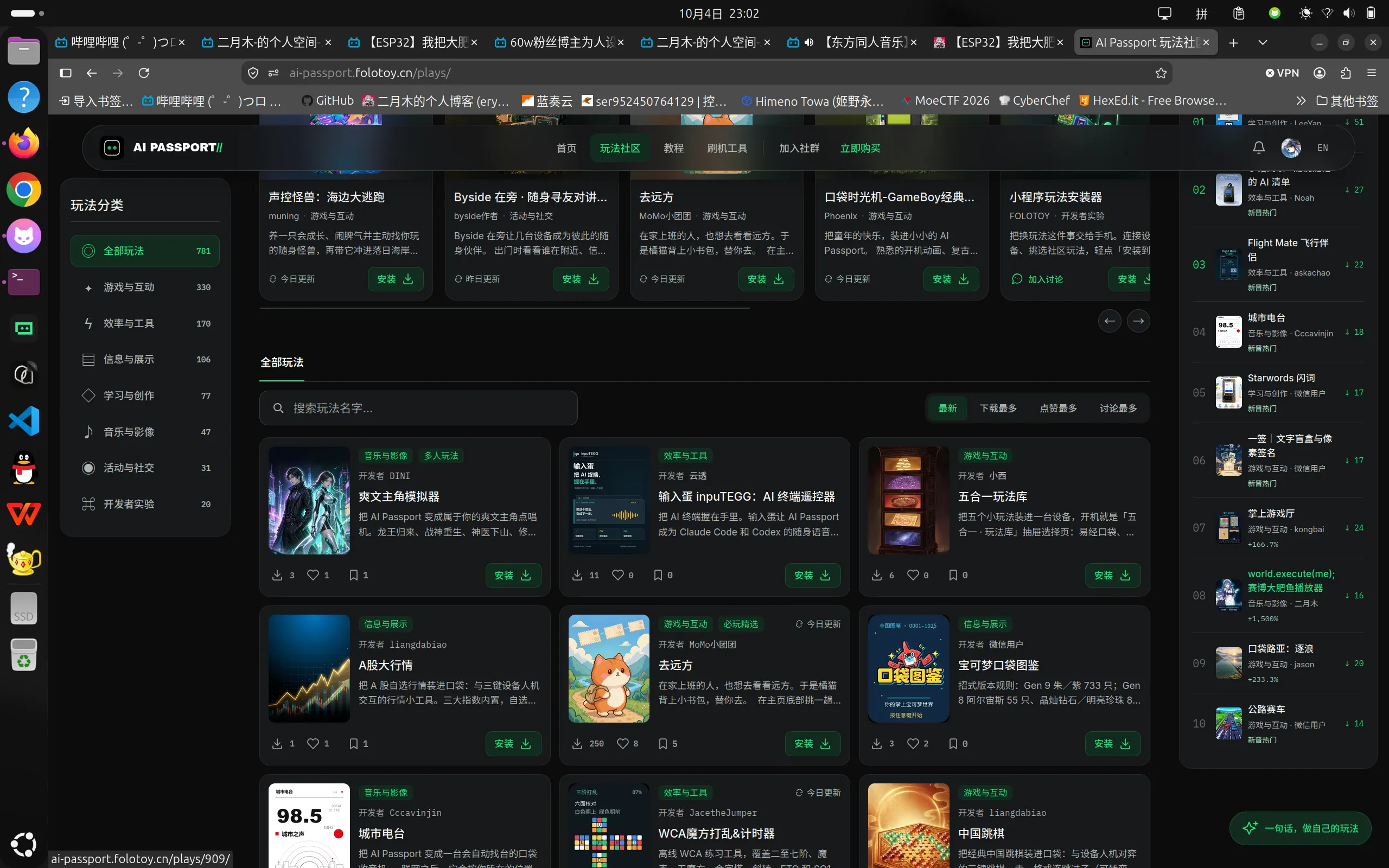
Task: Open Visual Studio Code from dock
Action: tap(23, 421)
